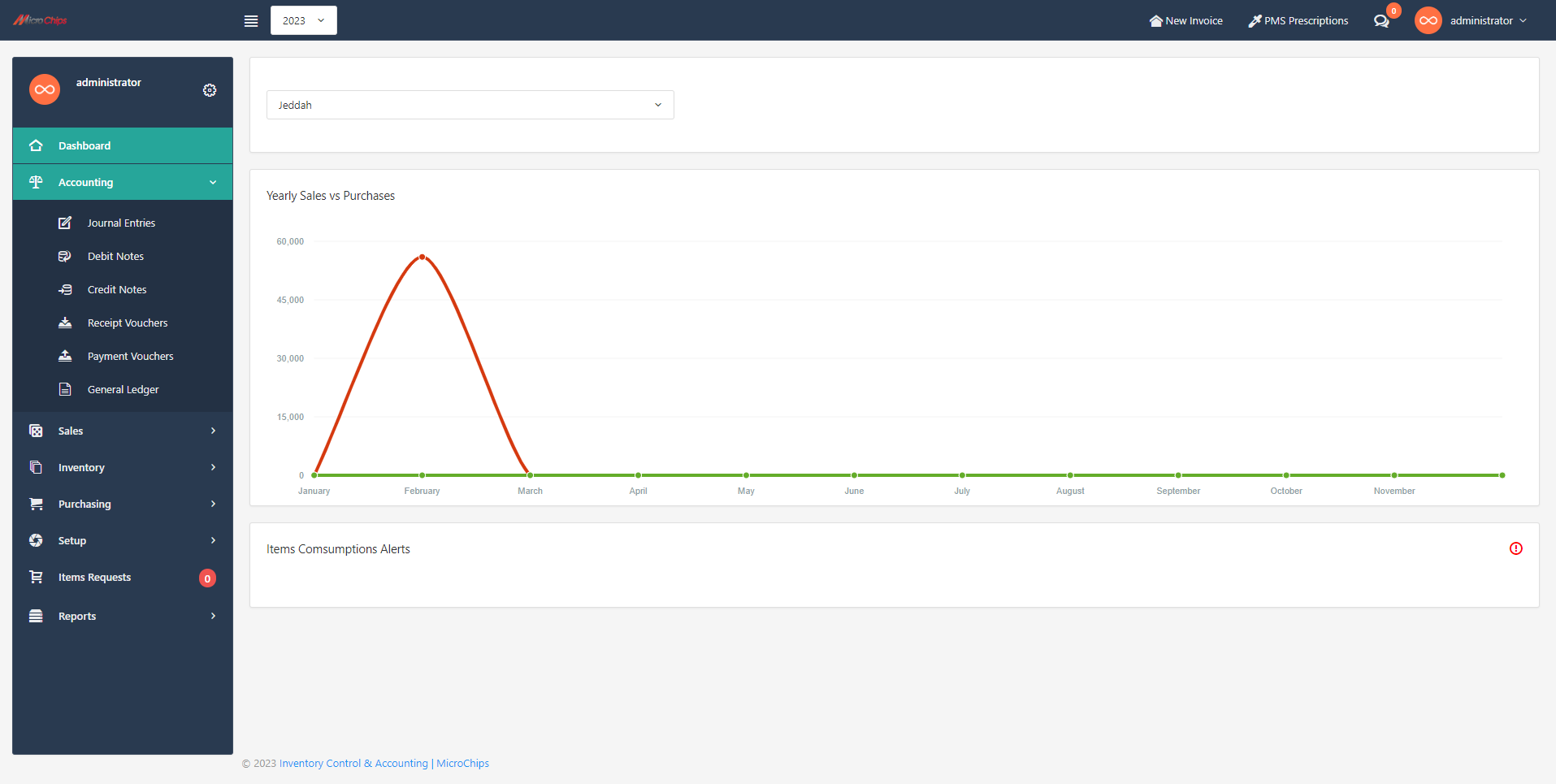Click the Inventory Control & Accounting footer link
The width and height of the screenshot is (1556, 784).
pyautogui.click(x=353, y=763)
